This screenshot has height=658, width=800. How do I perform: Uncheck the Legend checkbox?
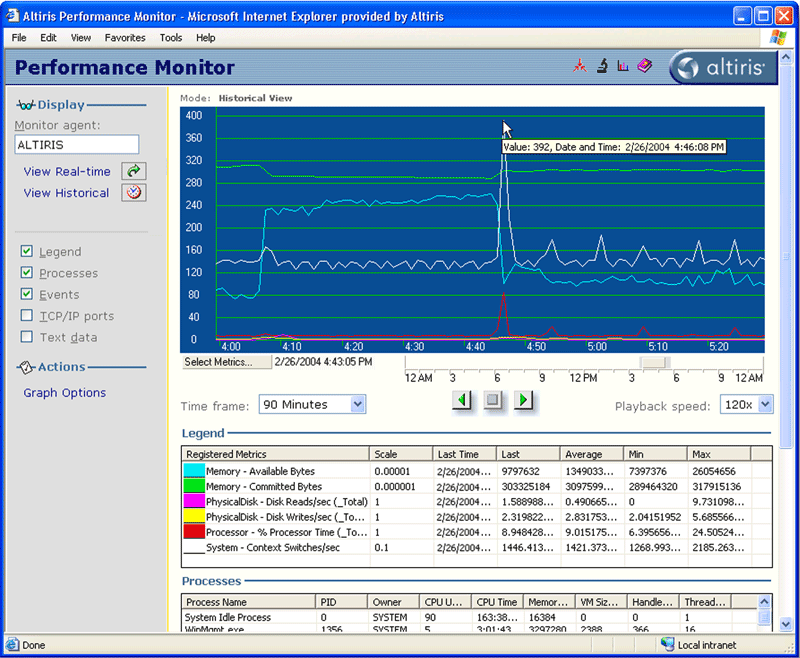27,252
